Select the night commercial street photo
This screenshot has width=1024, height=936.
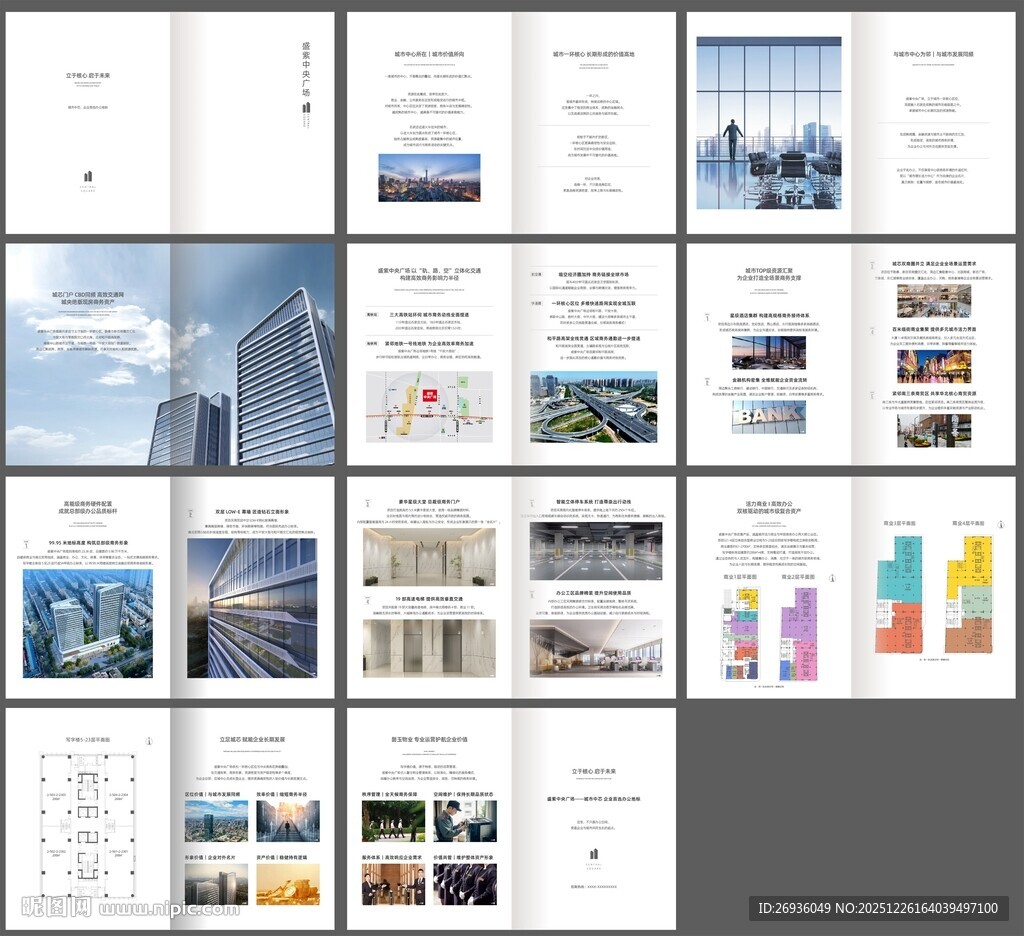934,366
